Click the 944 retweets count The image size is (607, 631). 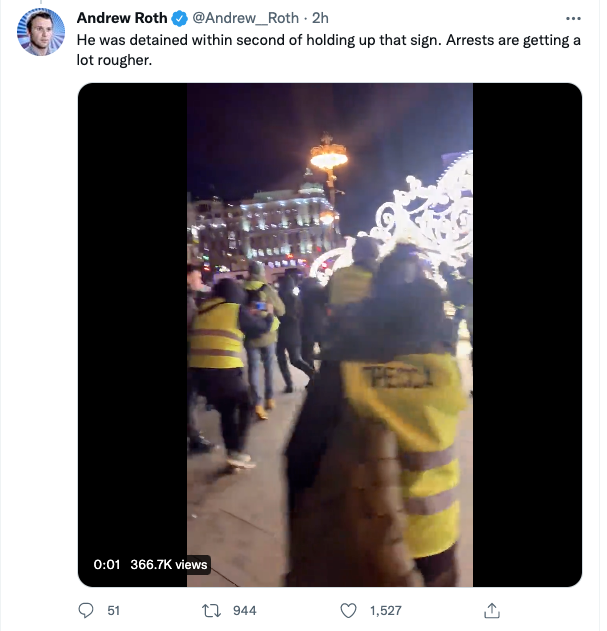click(x=244, y=610)
